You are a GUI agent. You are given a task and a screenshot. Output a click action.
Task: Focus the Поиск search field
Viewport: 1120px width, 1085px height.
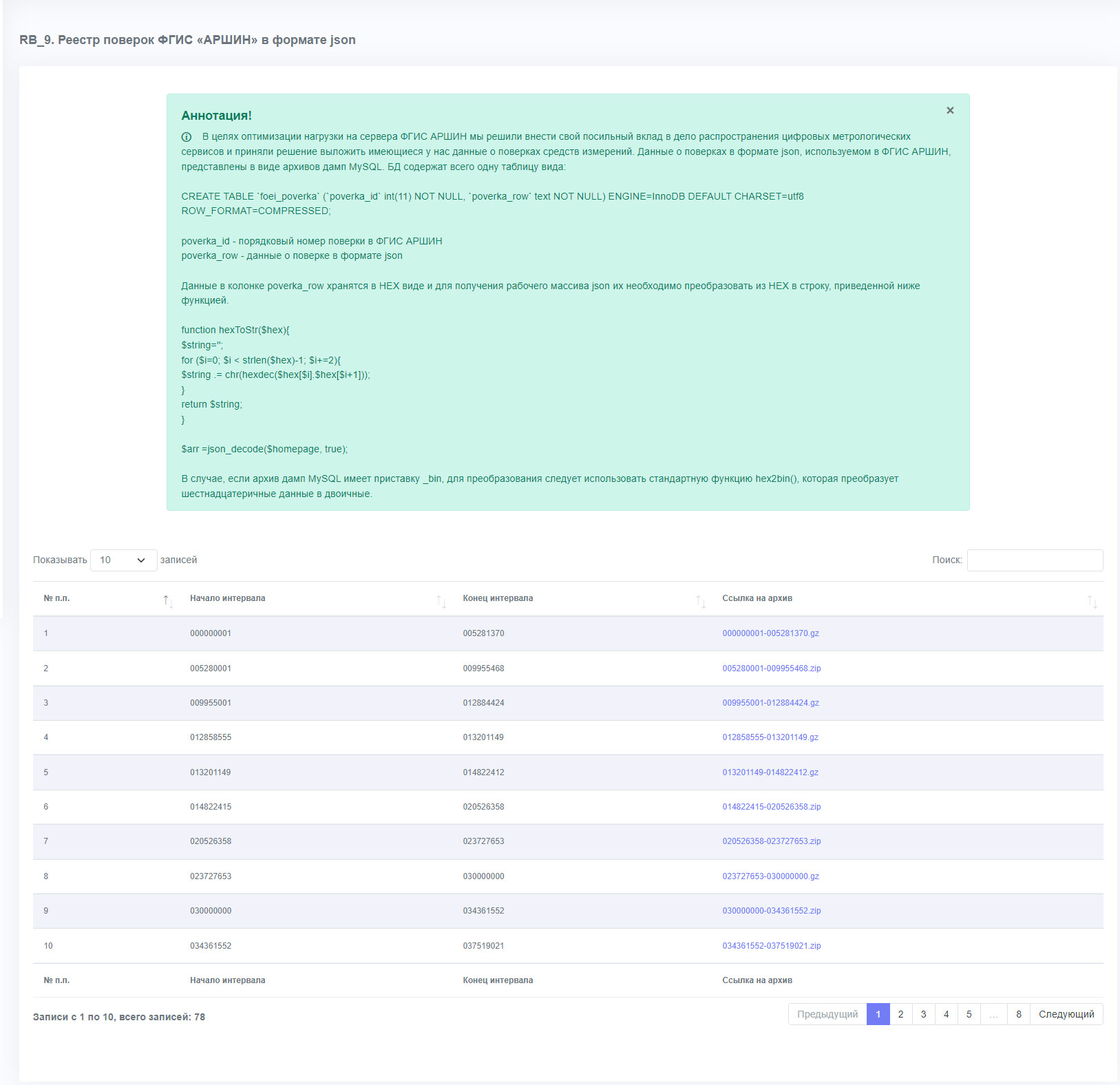pos(1035,560)
